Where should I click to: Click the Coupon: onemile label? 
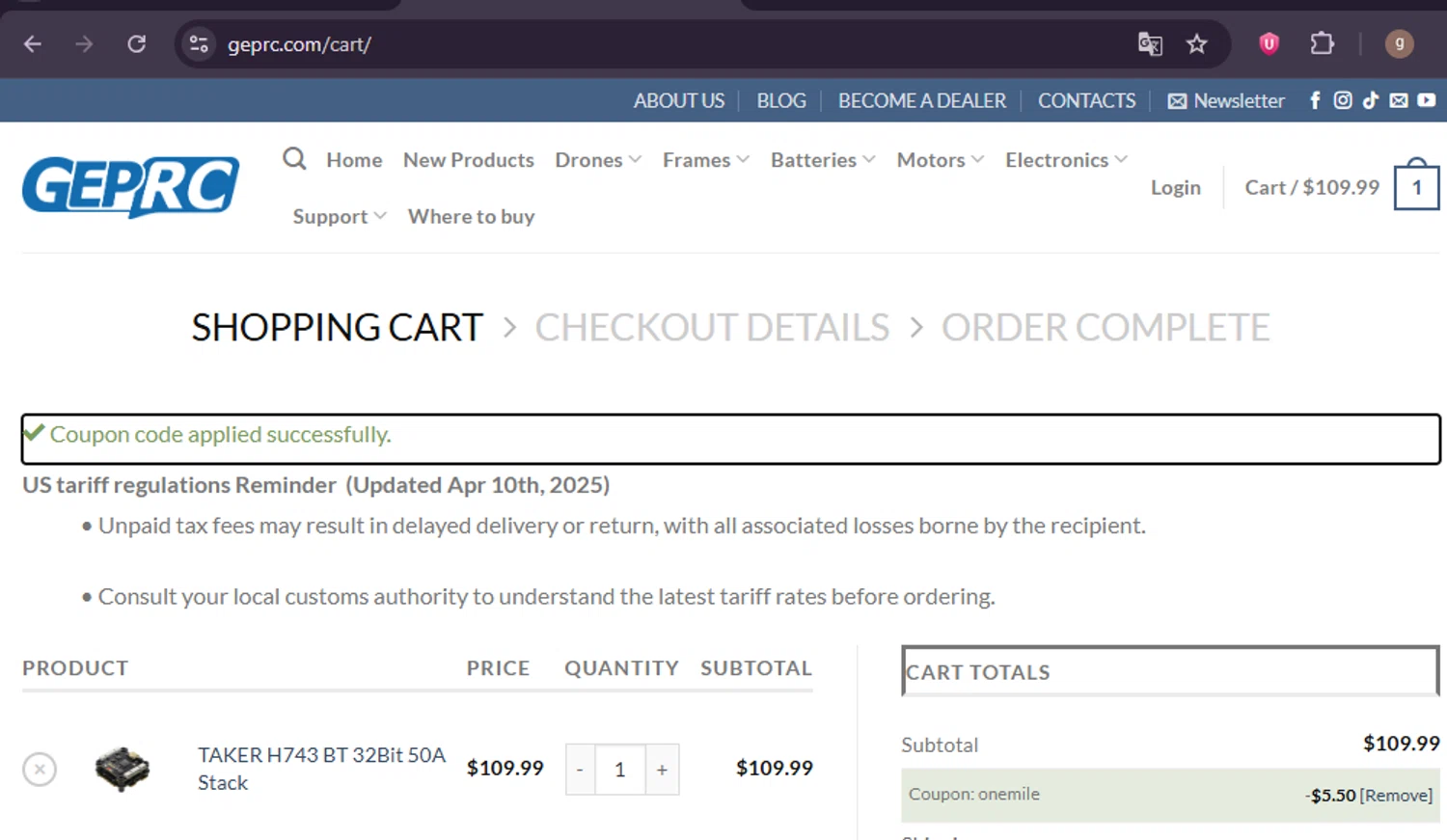[974, 795]
